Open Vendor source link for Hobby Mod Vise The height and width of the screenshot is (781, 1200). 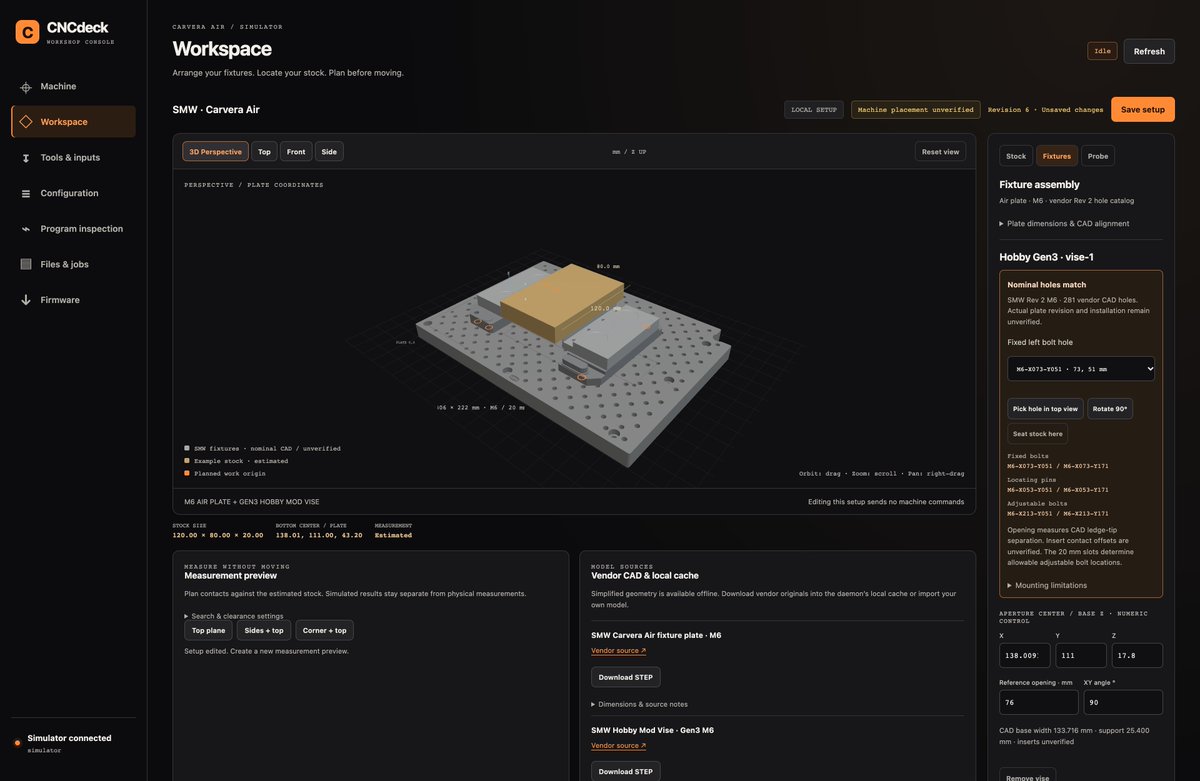[x=618, y=746]
